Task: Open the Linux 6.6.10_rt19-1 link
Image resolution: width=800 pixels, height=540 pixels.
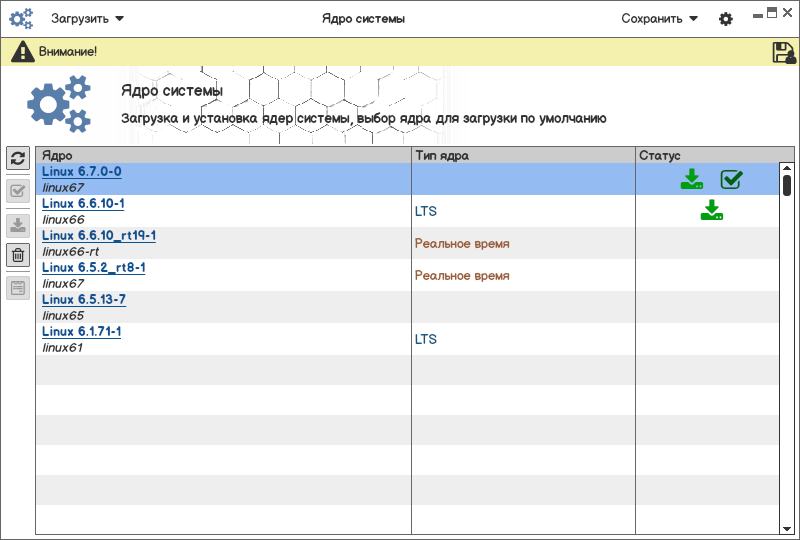Action: [99, 236]
